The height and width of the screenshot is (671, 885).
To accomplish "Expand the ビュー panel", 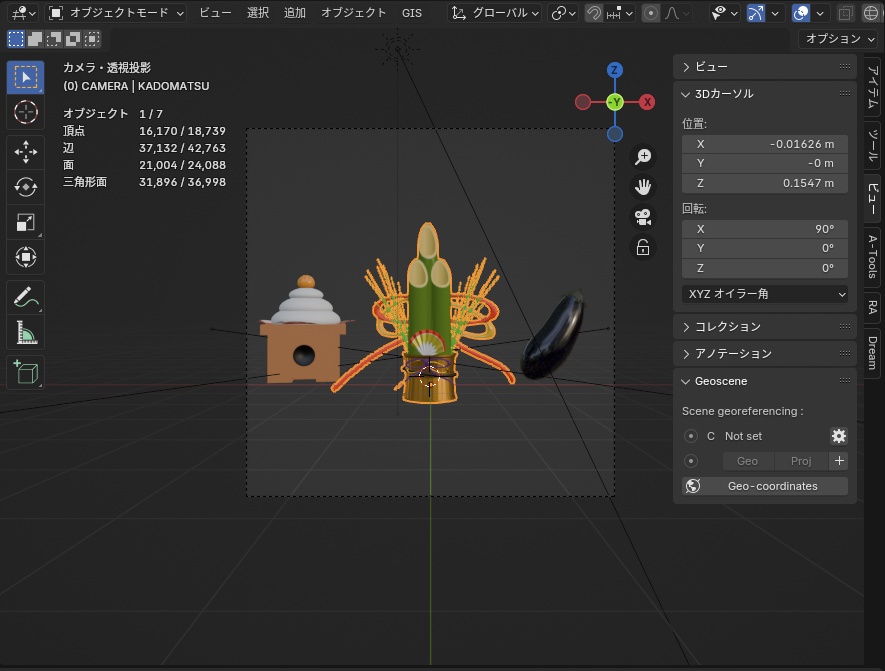I will (765, 67).
